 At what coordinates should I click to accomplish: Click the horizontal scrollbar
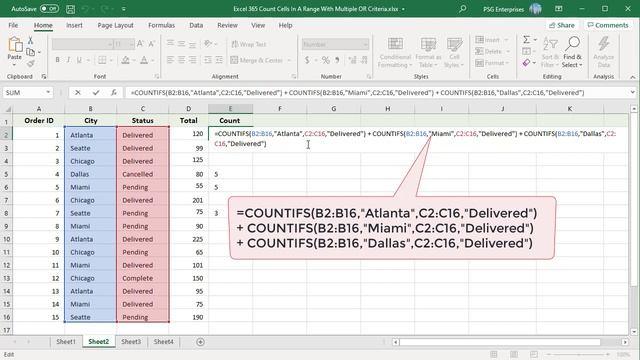point(500,342)
